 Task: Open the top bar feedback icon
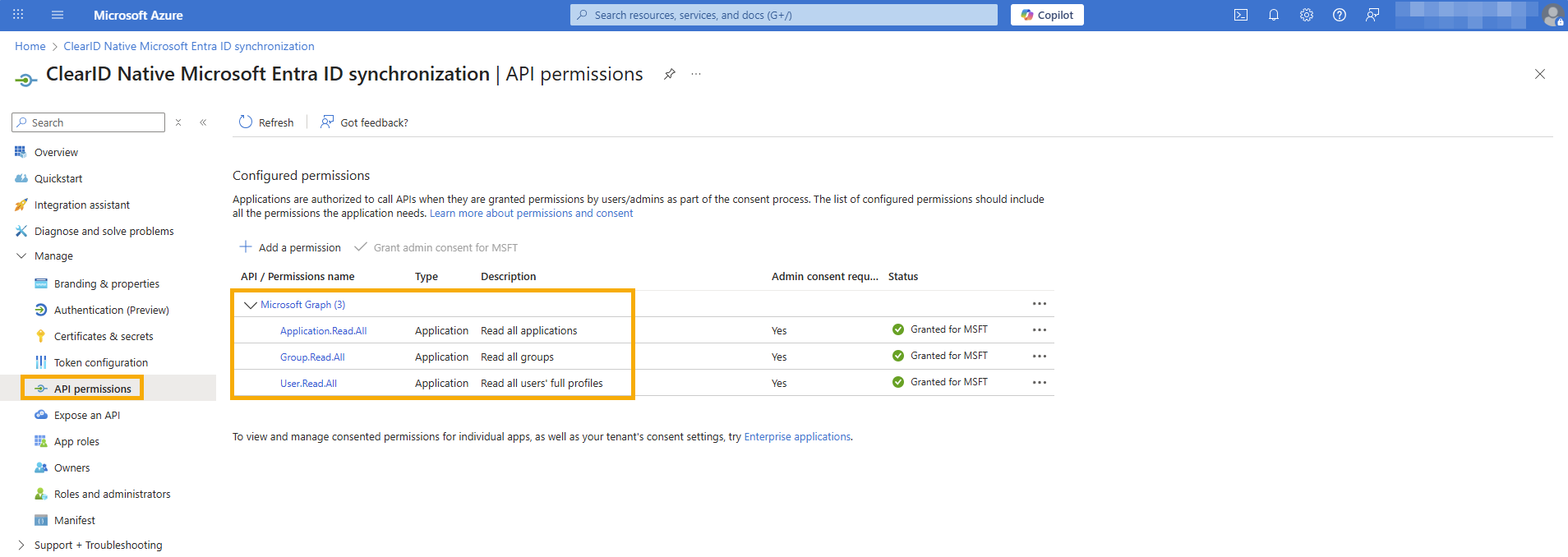click(x=1372, y=15)
